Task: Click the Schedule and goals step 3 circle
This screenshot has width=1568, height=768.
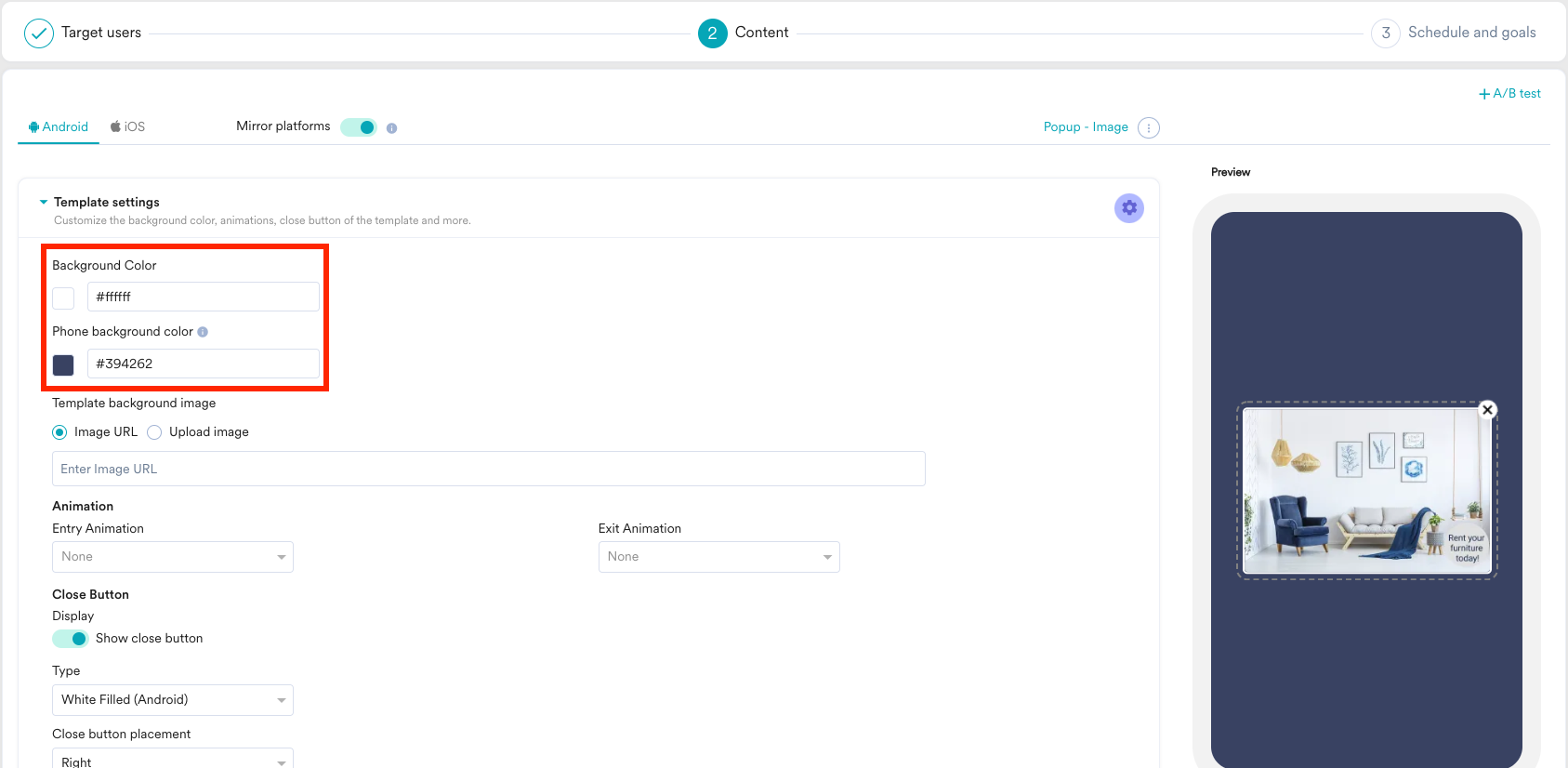Action: click(1385, 33)
